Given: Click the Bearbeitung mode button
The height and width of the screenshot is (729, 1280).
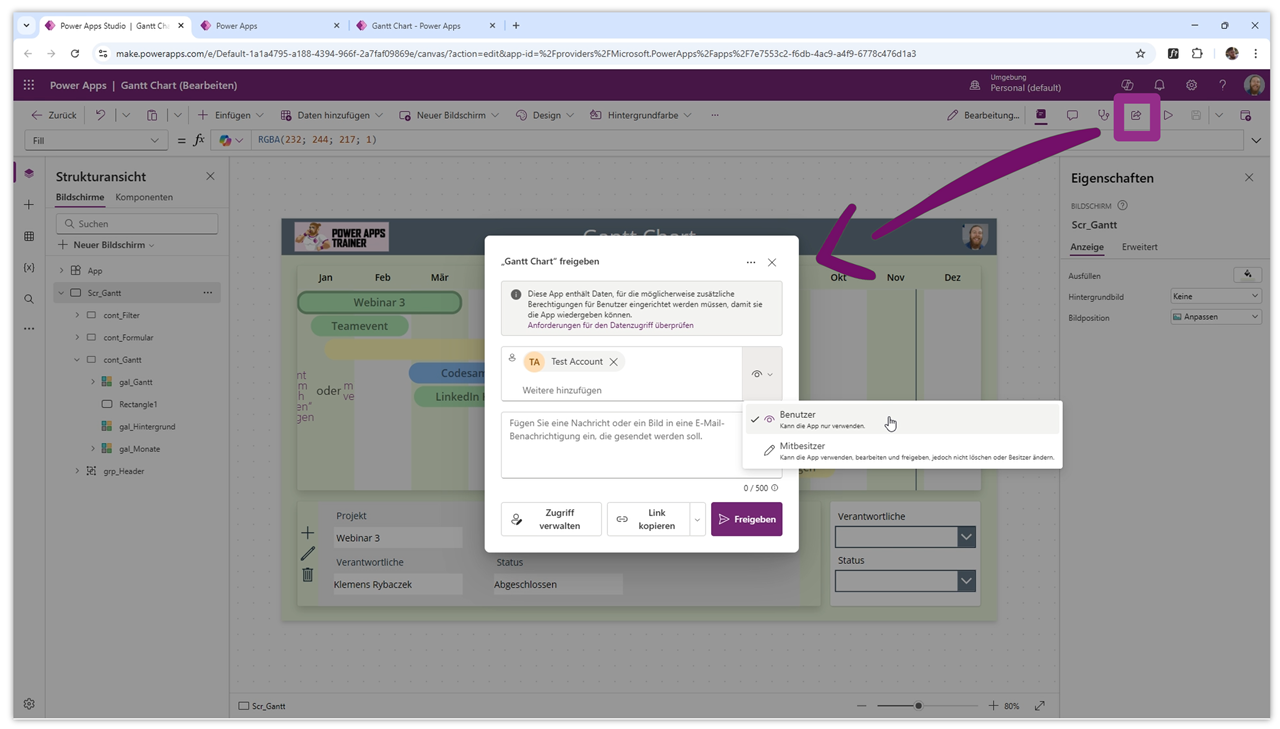Looking at the screenshot, I should click(x=983, y=115).
